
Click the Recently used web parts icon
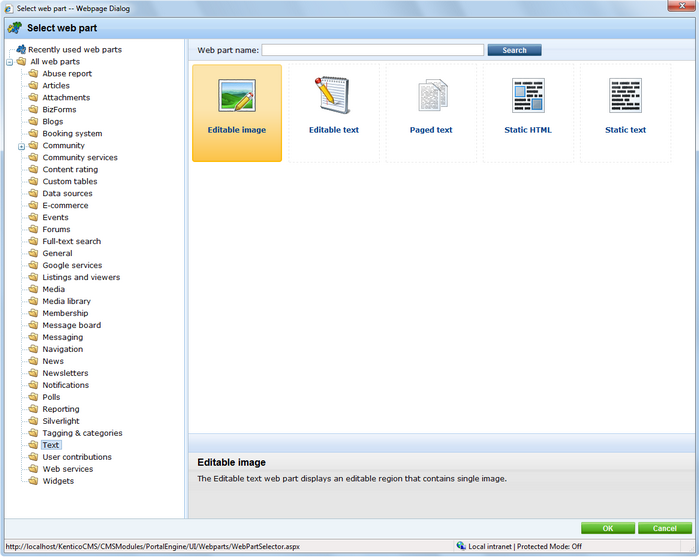20,49
